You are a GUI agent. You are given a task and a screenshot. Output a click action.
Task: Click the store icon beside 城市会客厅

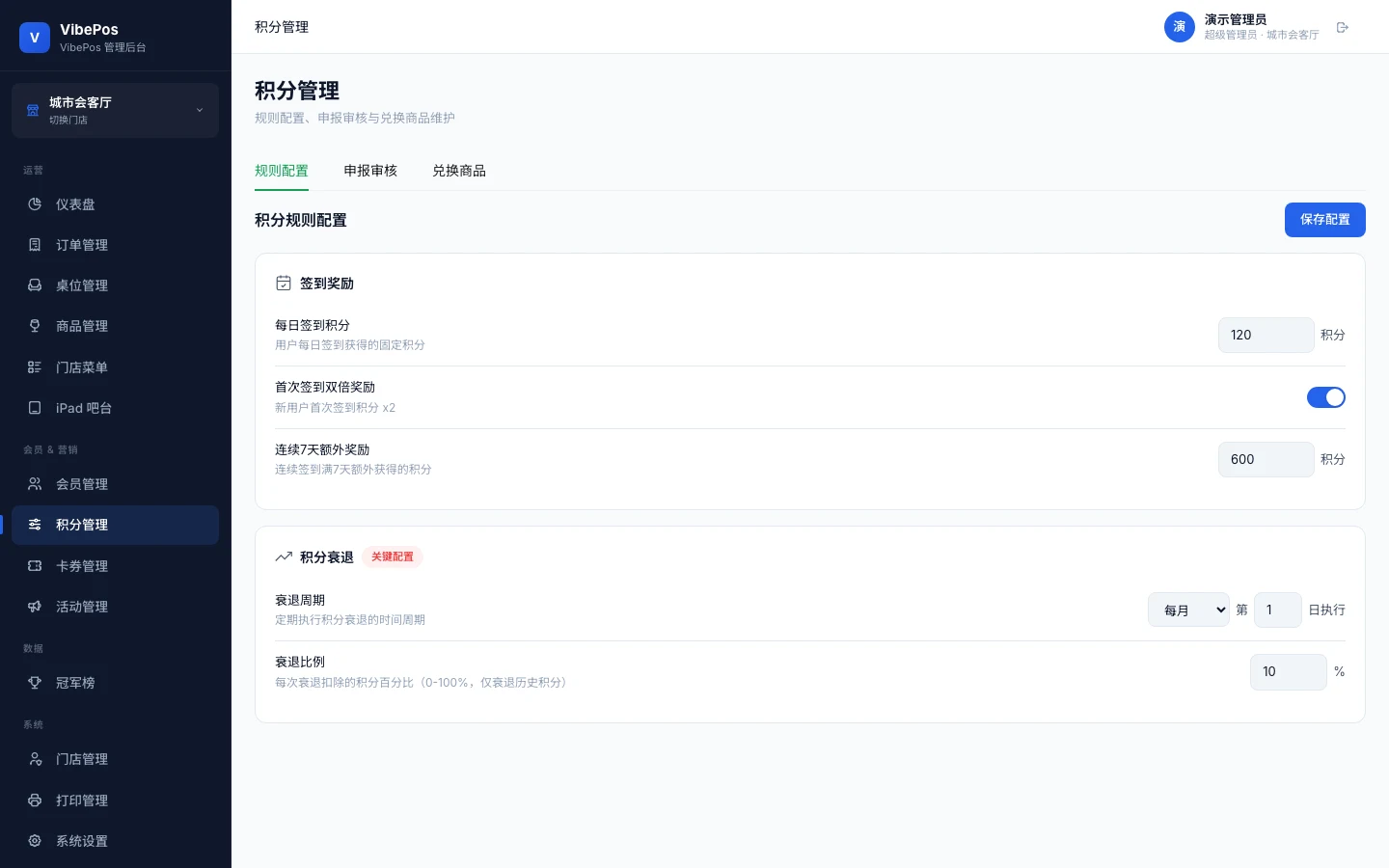(x=33, y=110)
